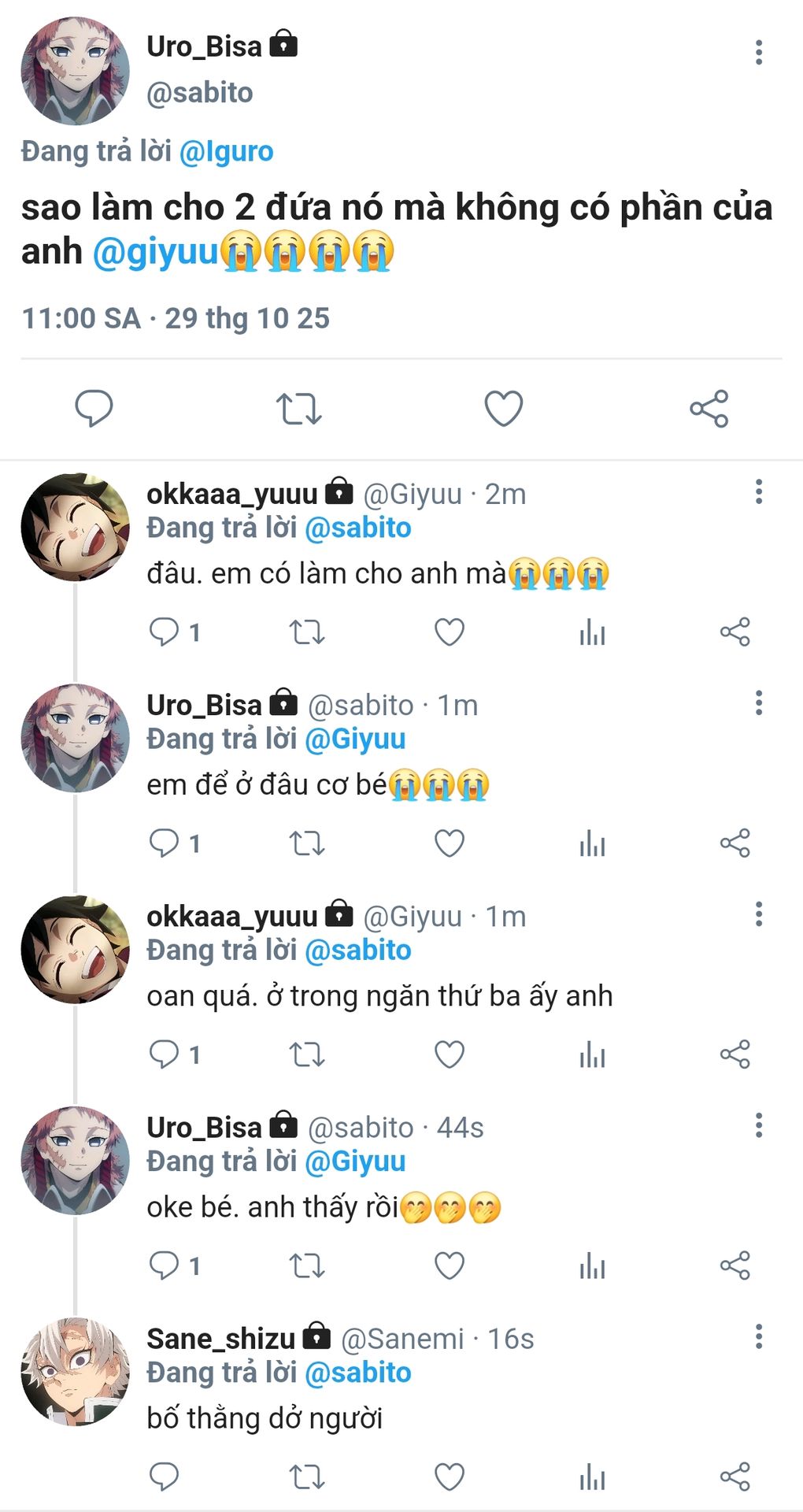The width and height of the screenshot is (803, 1512).
Task: Open Sane_shizu's profile picture
Action: [x=76, y=1372]
